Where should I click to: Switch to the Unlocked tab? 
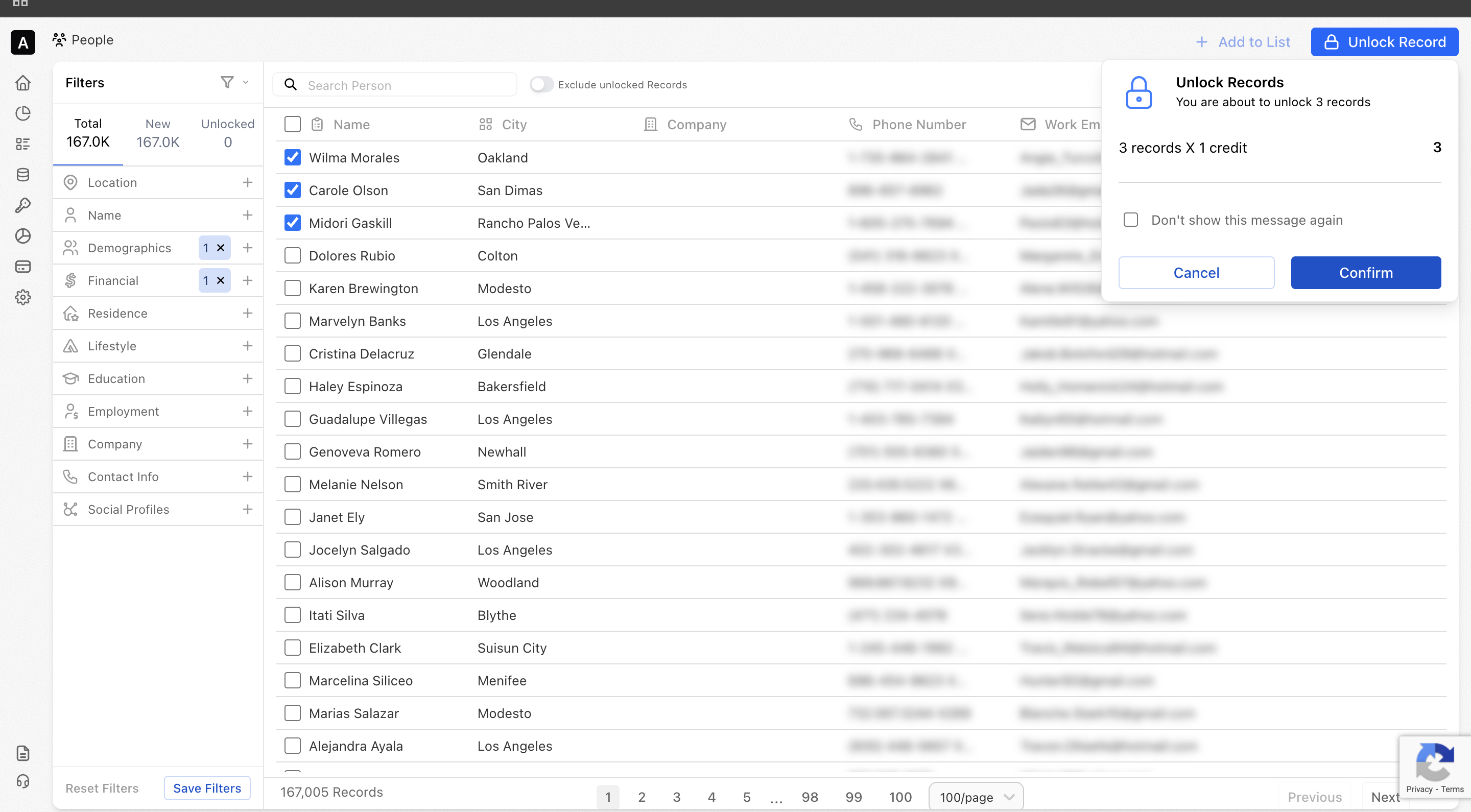point(227,133)
